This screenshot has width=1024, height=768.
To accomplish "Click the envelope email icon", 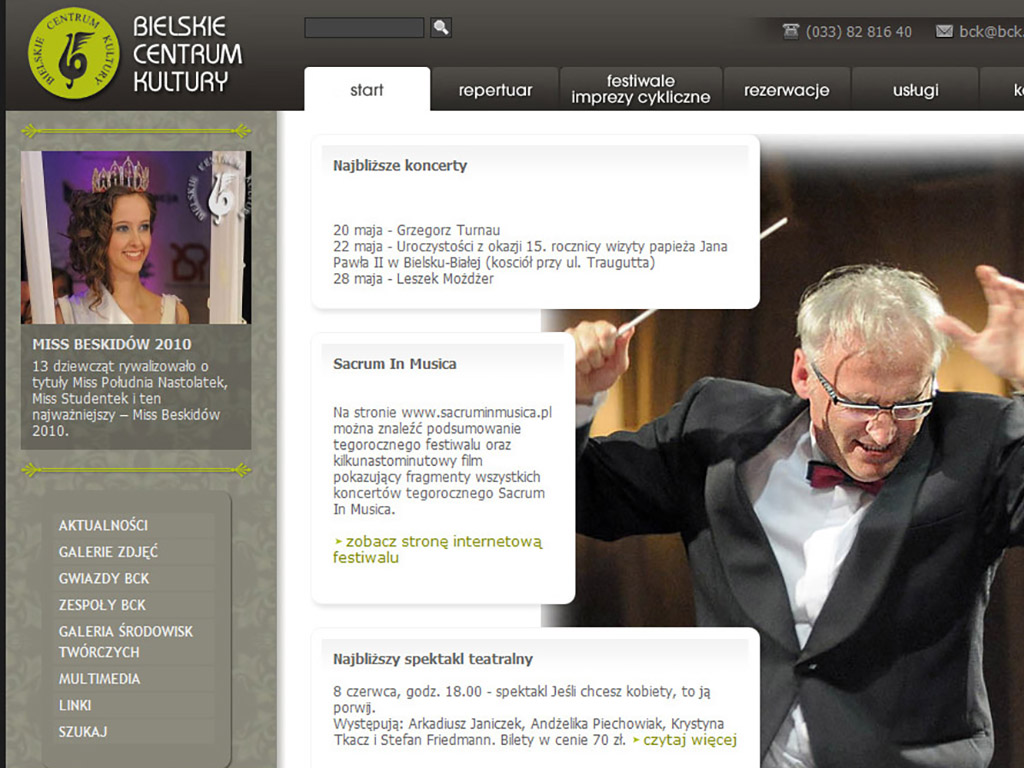I will click(943, 31).
